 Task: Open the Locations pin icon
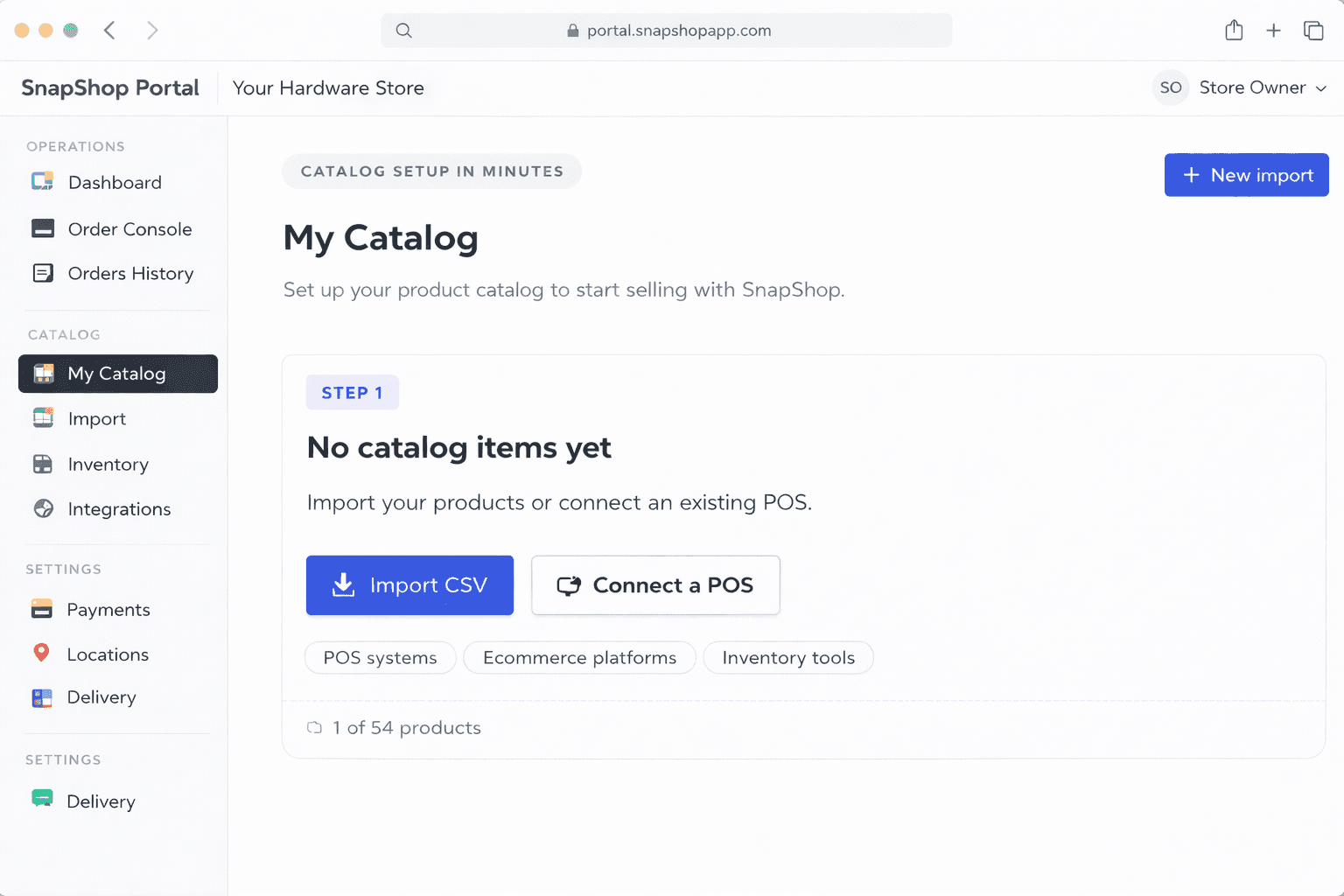pyautogui.click(x=42, y=654)
